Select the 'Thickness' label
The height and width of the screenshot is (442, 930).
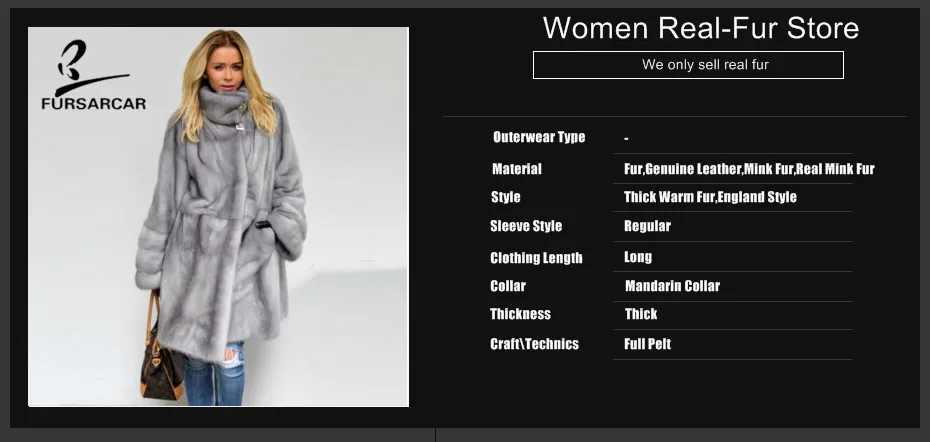point(520,314)
